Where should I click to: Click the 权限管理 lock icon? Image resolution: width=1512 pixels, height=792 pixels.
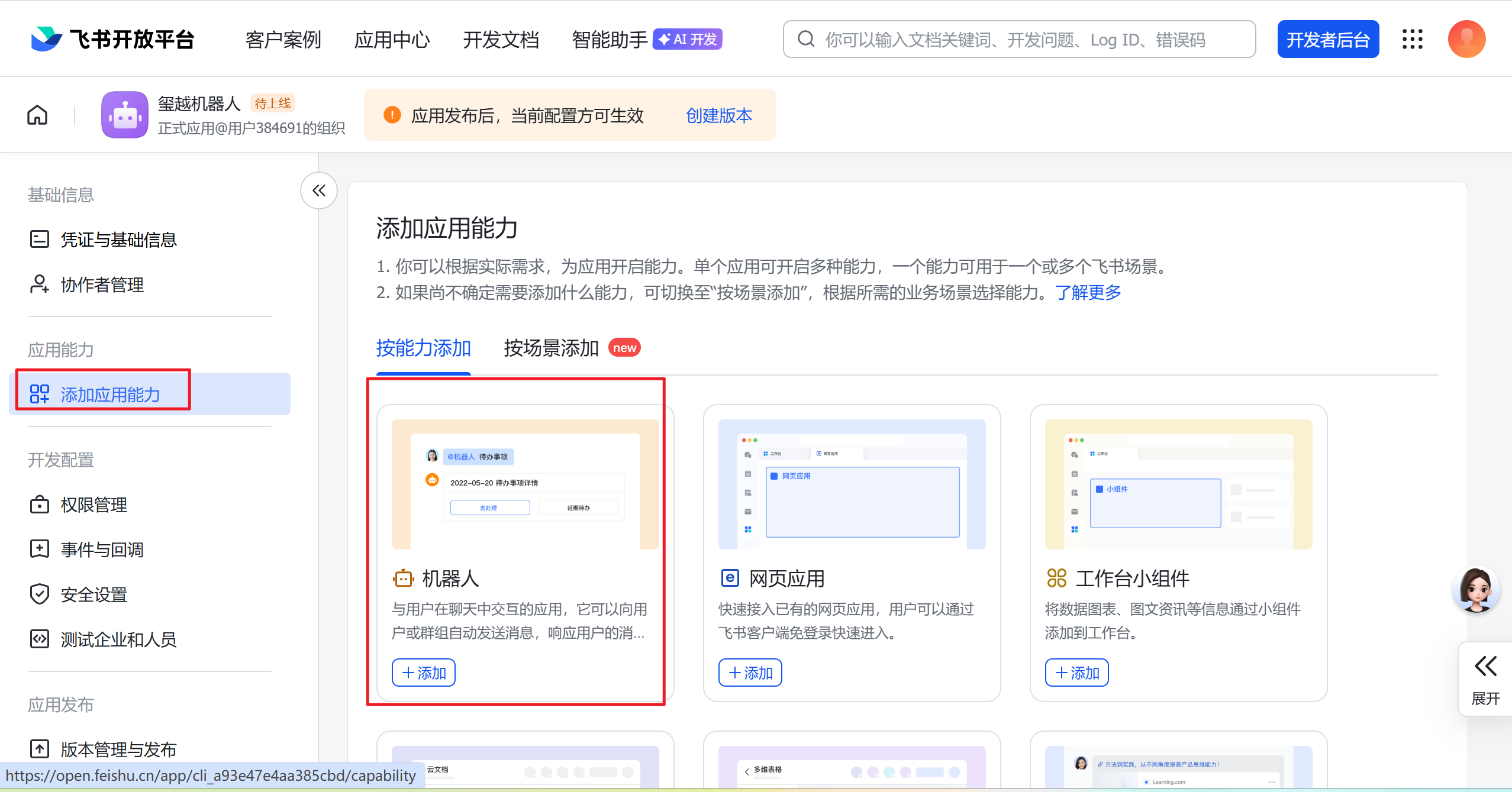pos(40,504)
